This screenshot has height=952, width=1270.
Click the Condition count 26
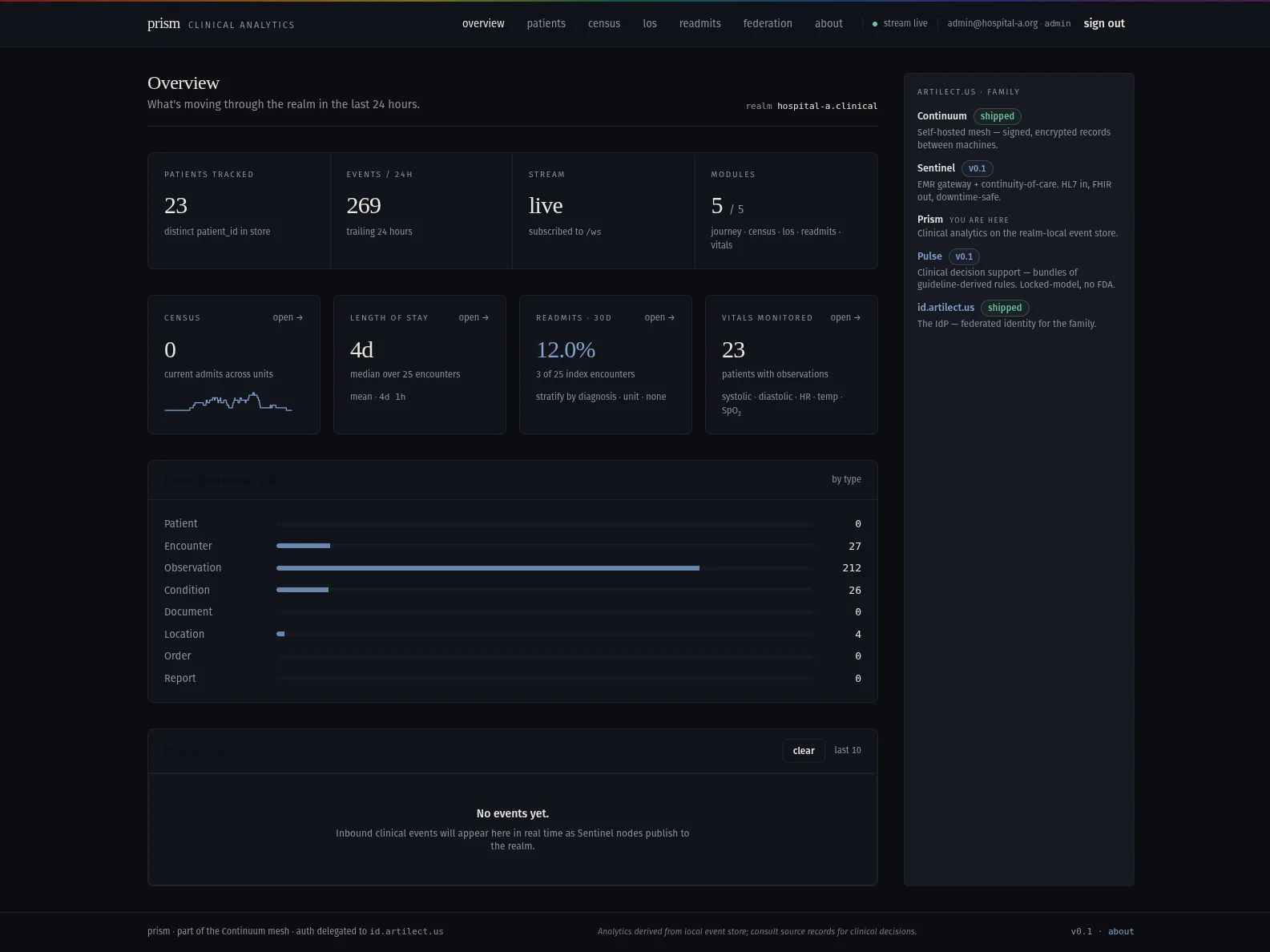(855, 590)
